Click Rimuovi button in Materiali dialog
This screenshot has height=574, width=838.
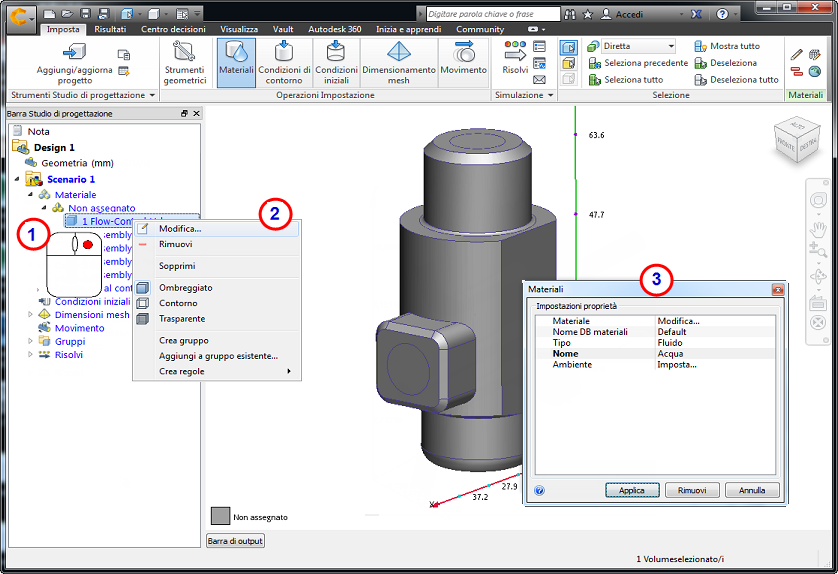pyautogui.click(x=692, y=490)
